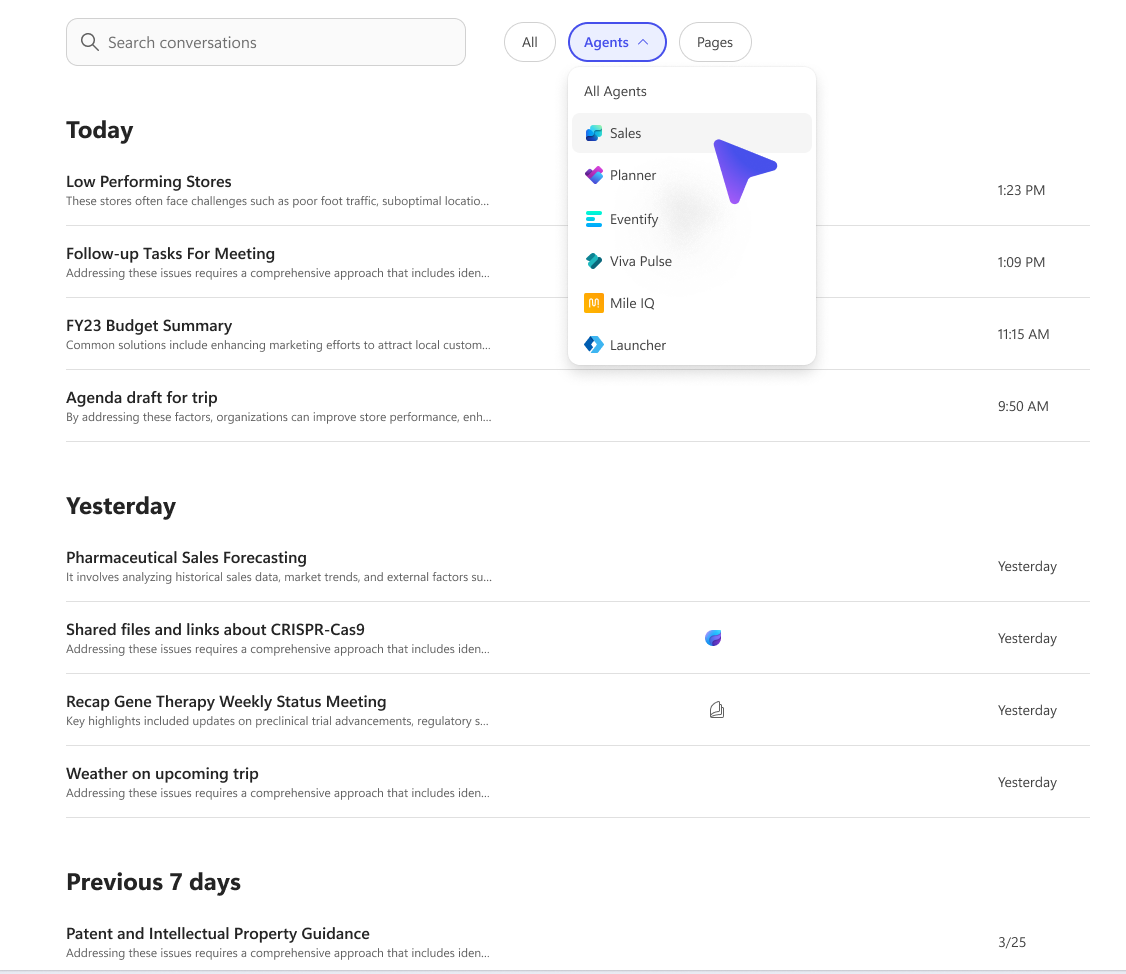The width and height of the screenshot is (1126, 974).
Task: Open the Low Performing Stores conversation
Action: click(149, 182)
